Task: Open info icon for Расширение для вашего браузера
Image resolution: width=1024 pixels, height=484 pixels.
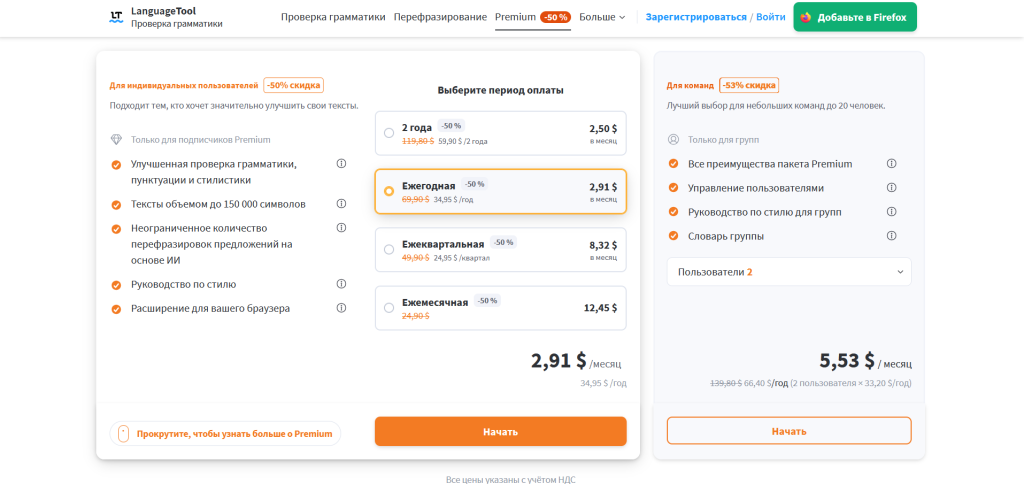Action: point(341,308)
